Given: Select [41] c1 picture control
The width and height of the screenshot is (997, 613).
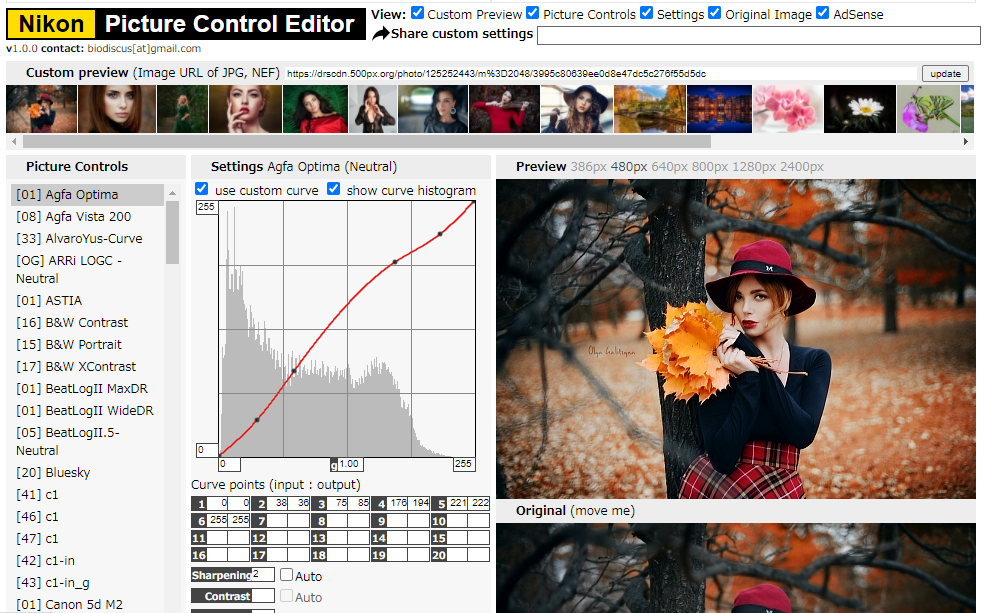Looking at the screenshot, I should (x=88, y=495).
